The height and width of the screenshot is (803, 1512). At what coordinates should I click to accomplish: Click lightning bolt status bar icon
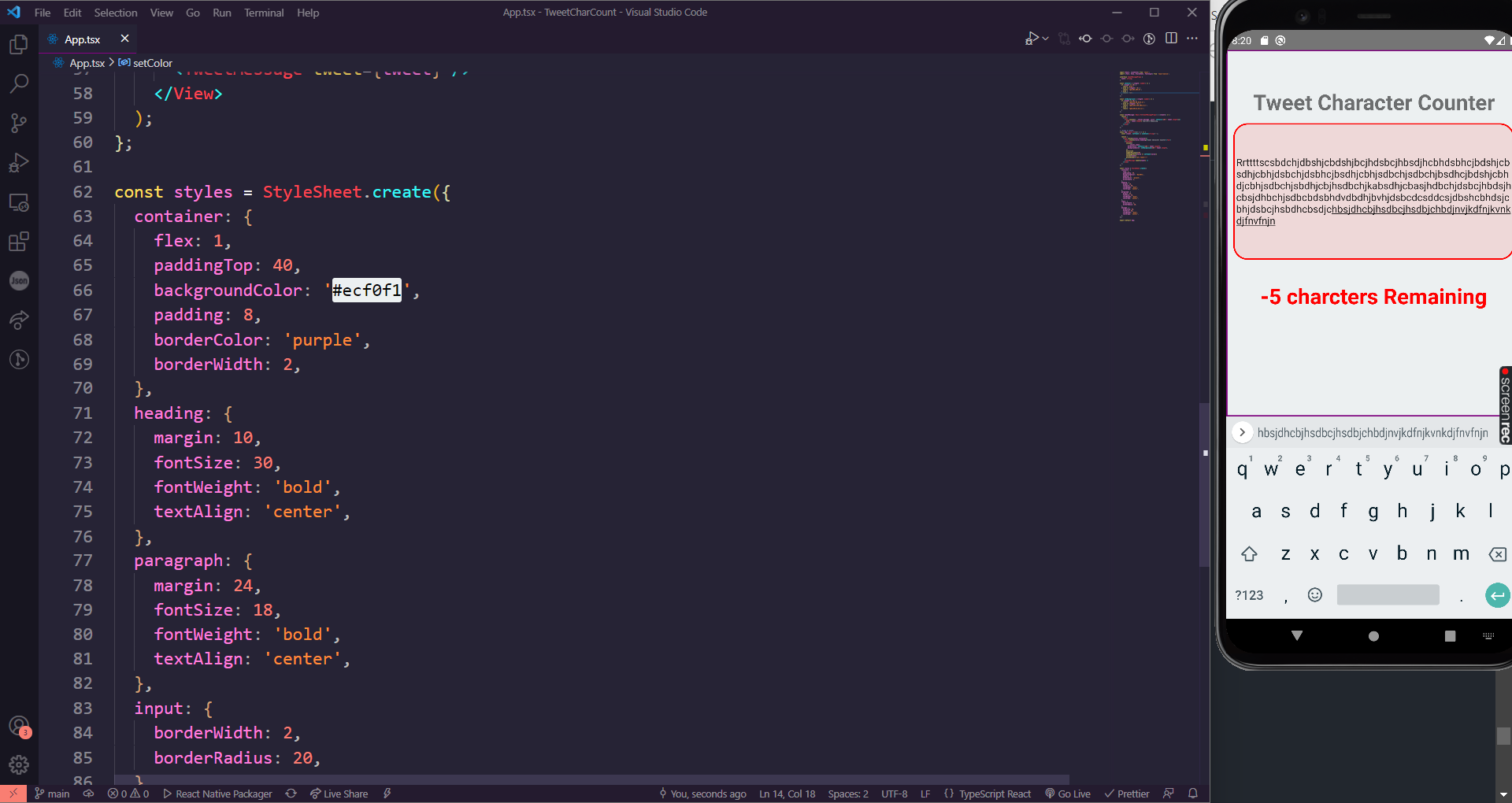(387, 794)
